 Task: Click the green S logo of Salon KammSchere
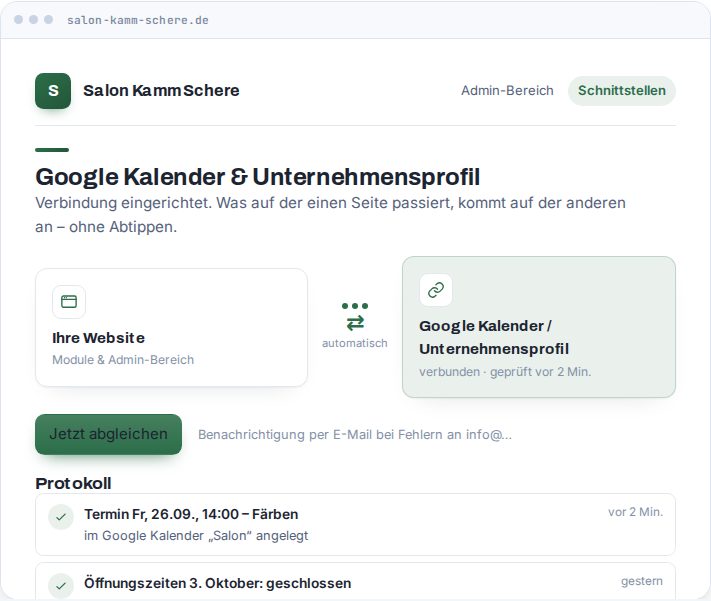tap(53, 91)
